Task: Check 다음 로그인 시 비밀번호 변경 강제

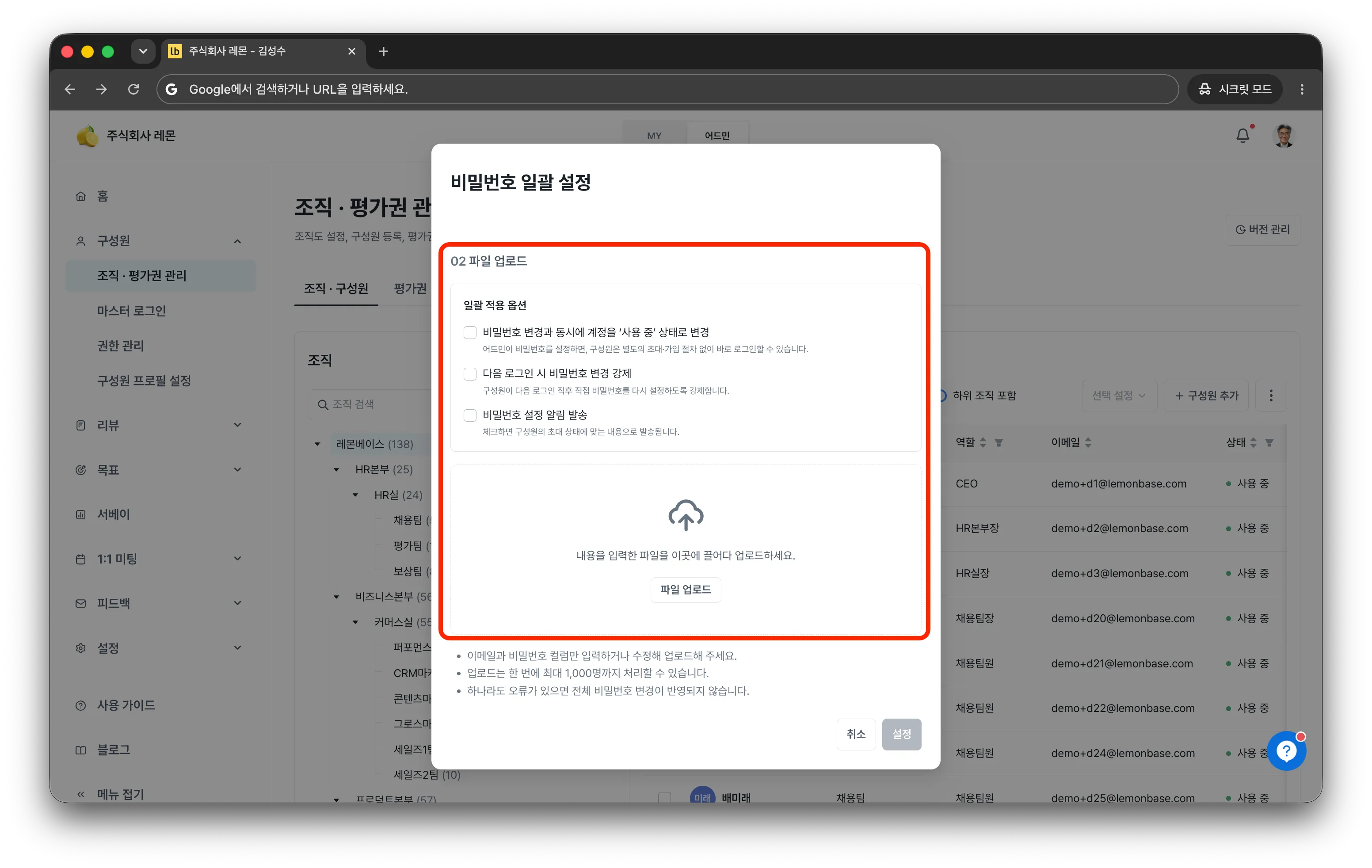Action: tap(470, 373)
